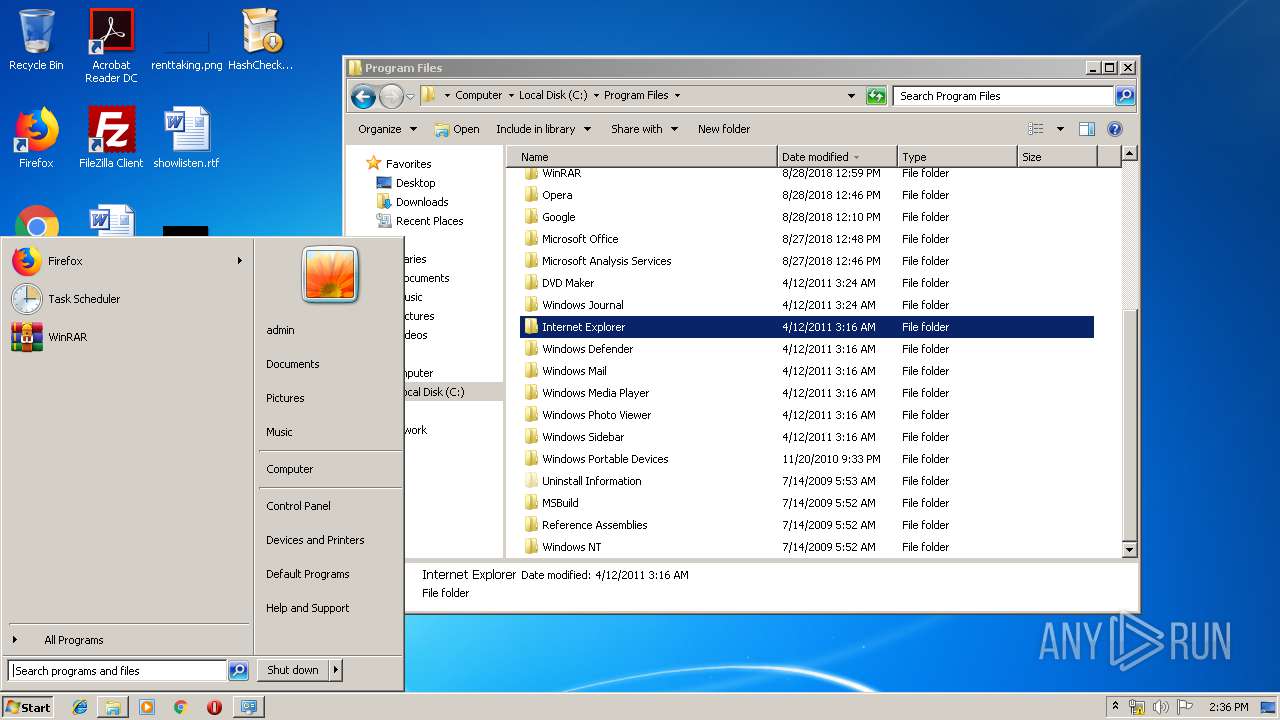
Task: Open Default Programs entry
Action: click(x=307, y=574)
